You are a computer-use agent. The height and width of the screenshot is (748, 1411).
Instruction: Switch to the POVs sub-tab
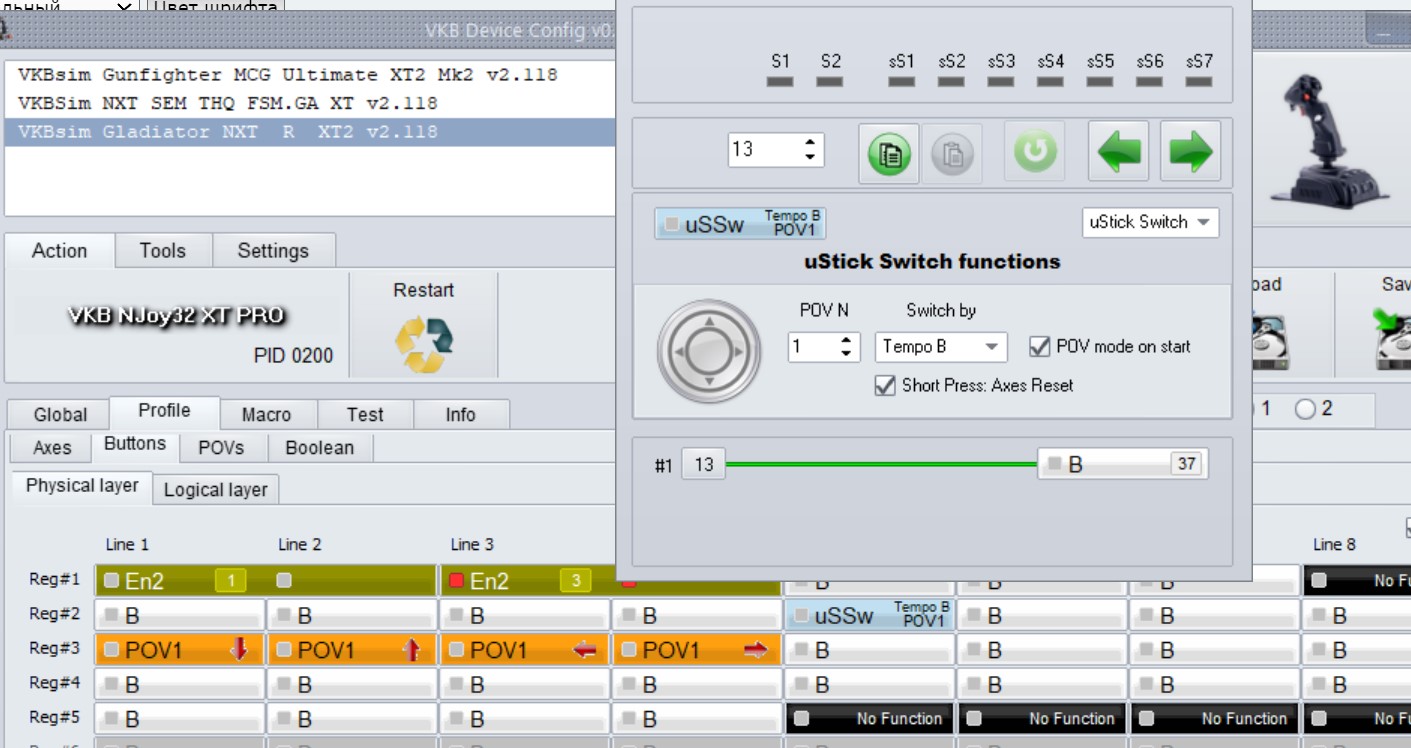pos(221,448)
